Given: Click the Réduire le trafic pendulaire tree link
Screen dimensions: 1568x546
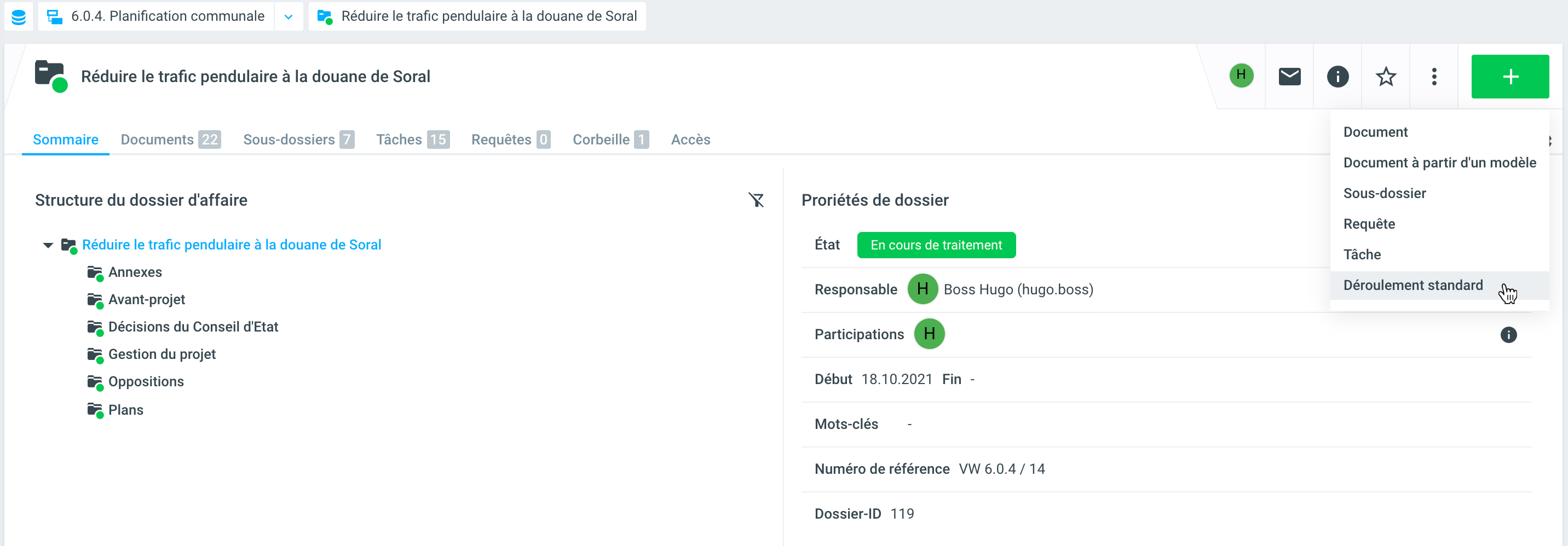Looking at the screenshot, I should coord(231,245).
